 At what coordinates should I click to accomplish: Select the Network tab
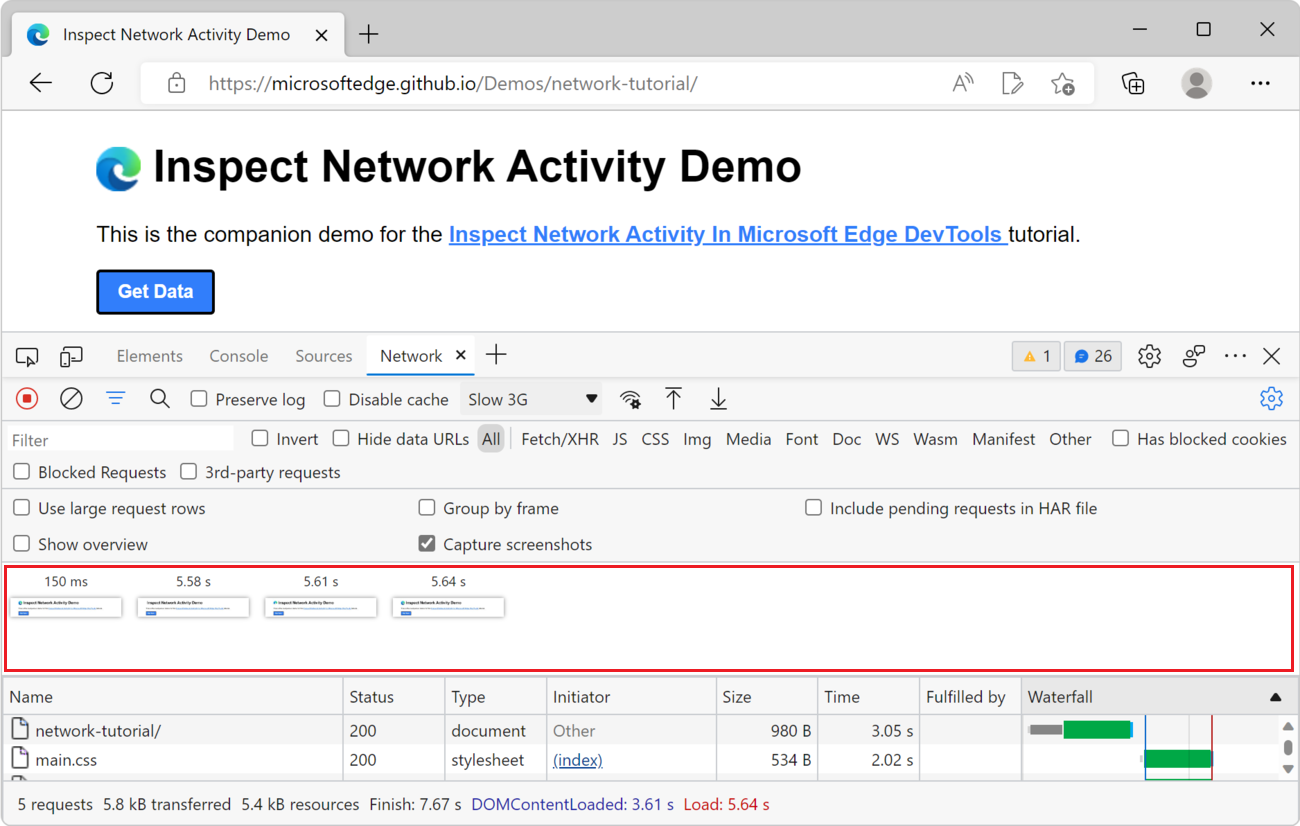(411, 356)
